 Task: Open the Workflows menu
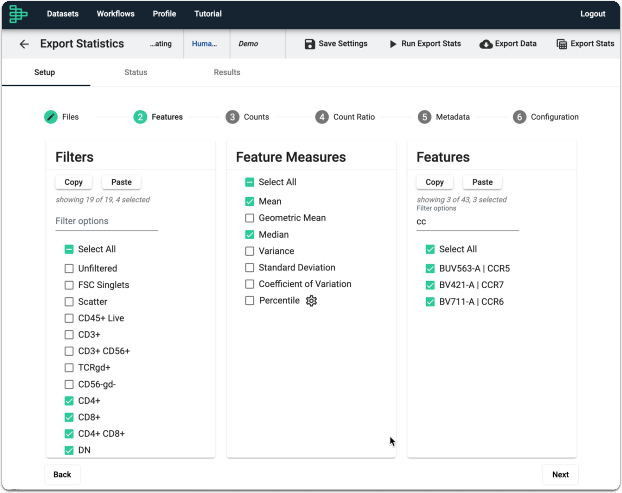pyautogui.click(x=115, y=14)
